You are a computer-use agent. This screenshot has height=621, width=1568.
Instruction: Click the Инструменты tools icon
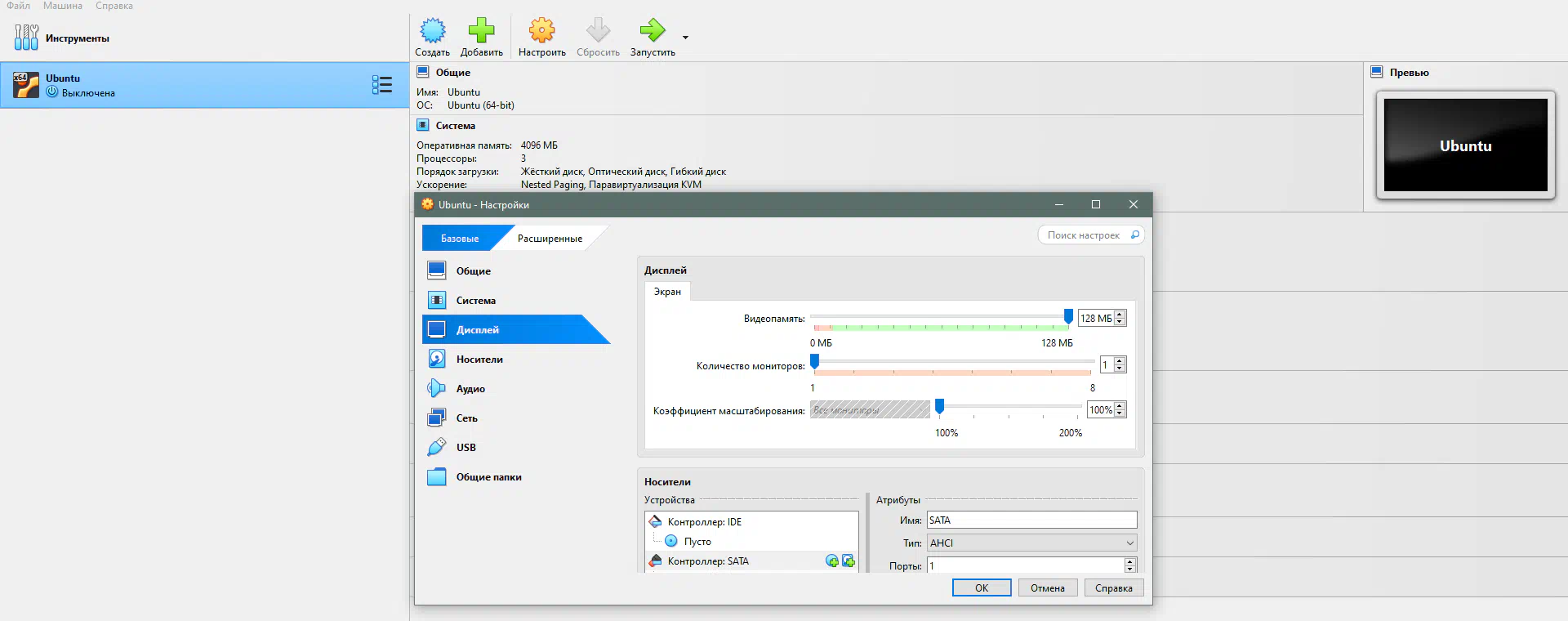pyautogui.click(x=26, y=38)
